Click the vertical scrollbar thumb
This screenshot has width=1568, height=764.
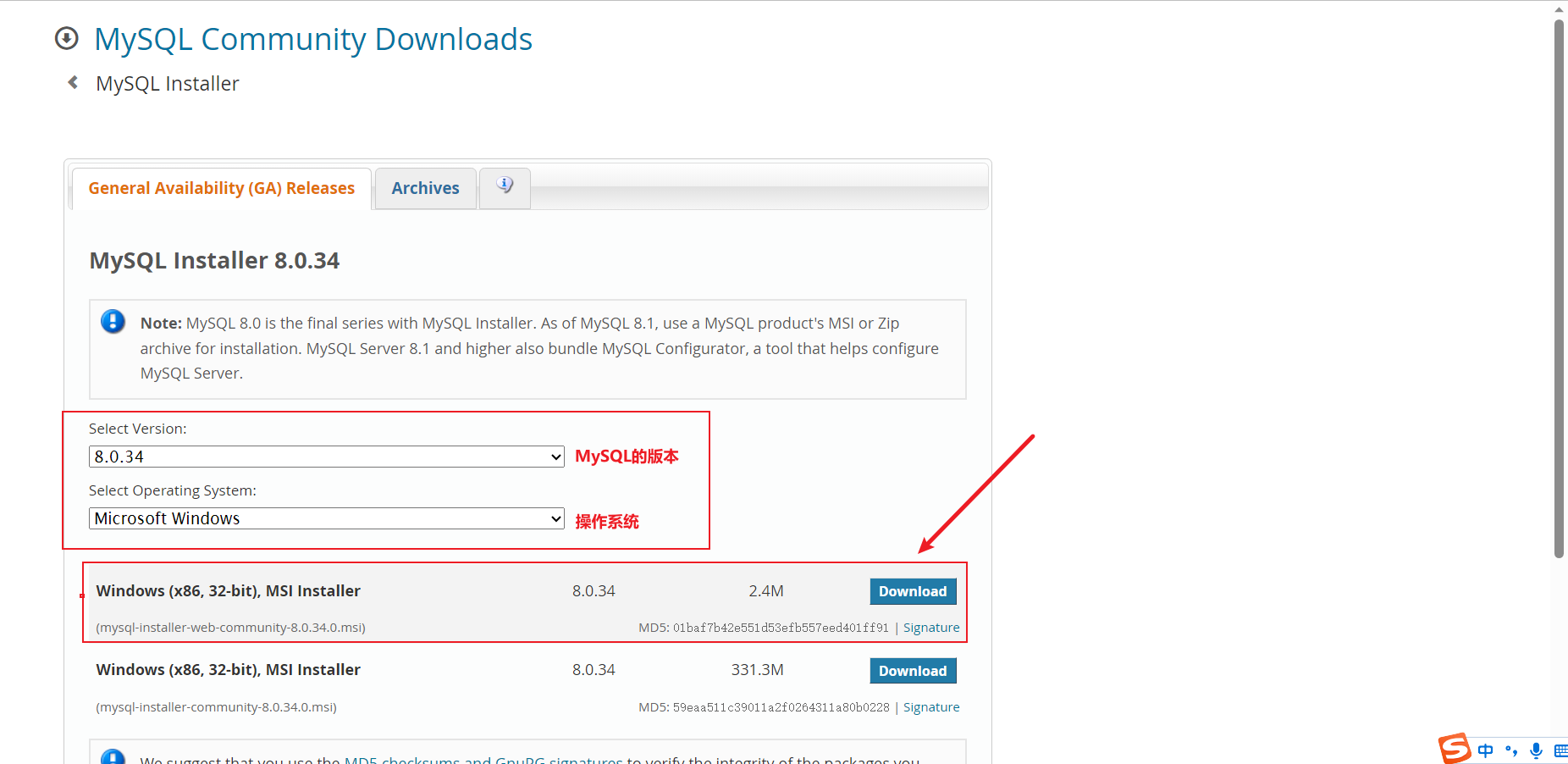click(x=1559, y=288)
